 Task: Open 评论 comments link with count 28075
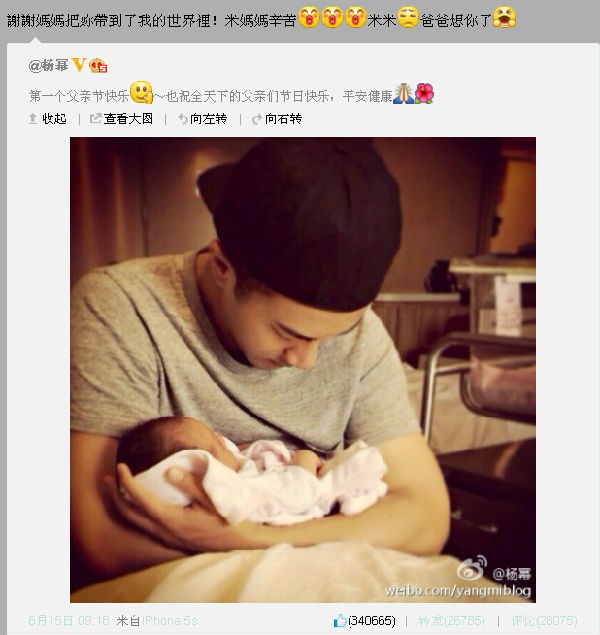544,620
